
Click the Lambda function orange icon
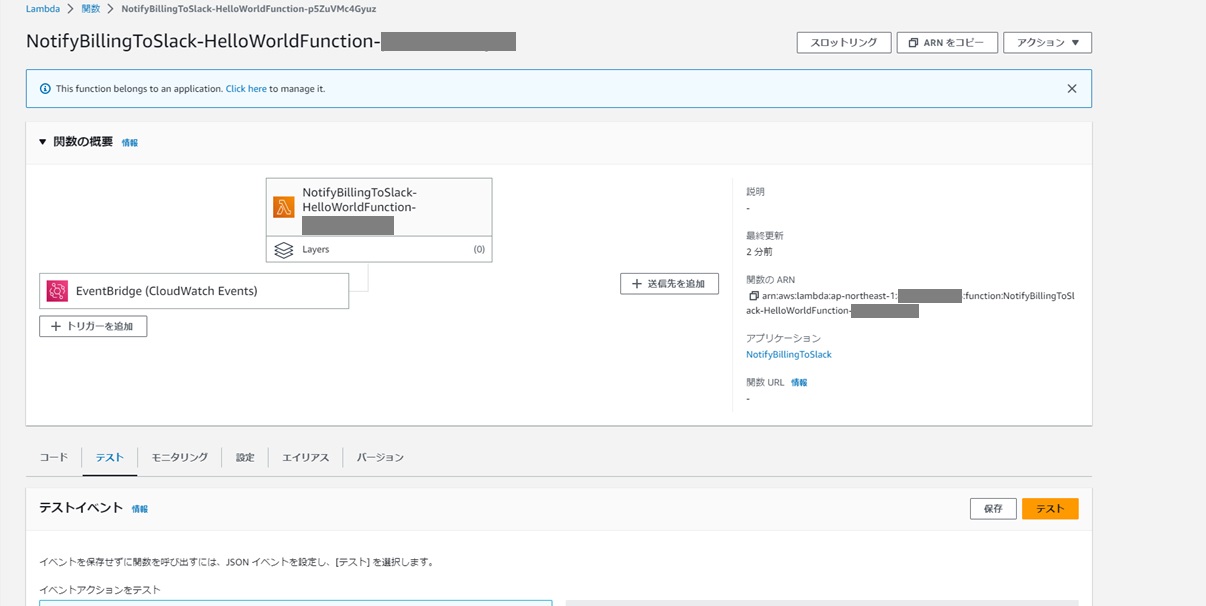284,207
